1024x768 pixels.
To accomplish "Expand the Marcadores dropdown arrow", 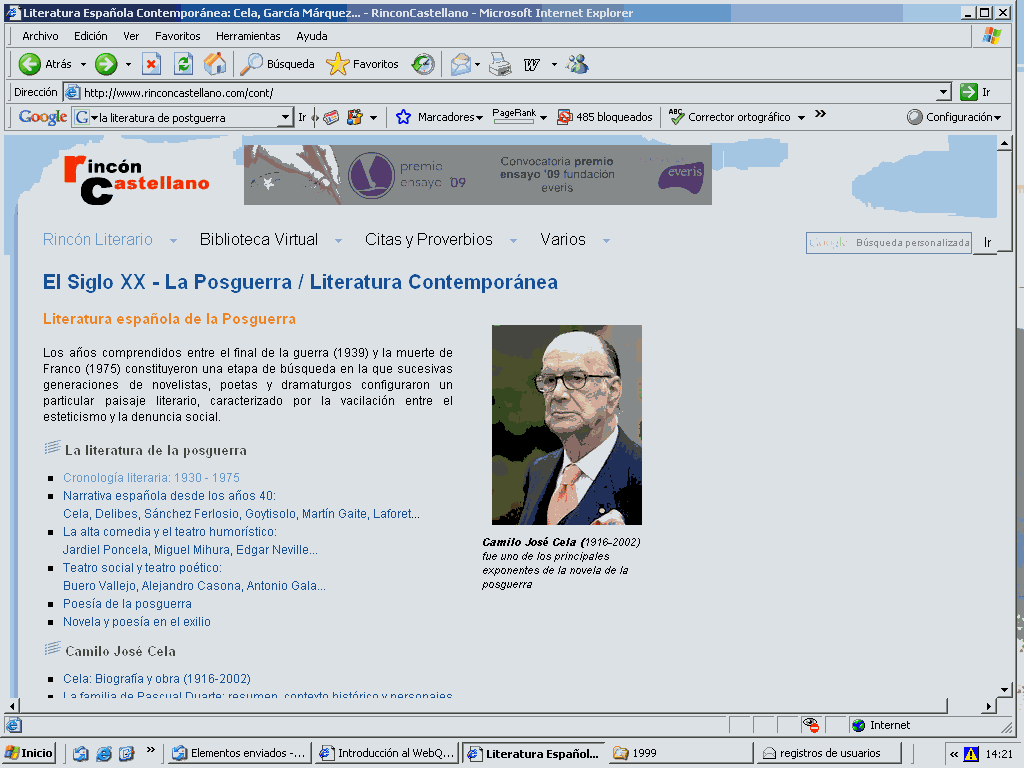I will tap(479, 118).
